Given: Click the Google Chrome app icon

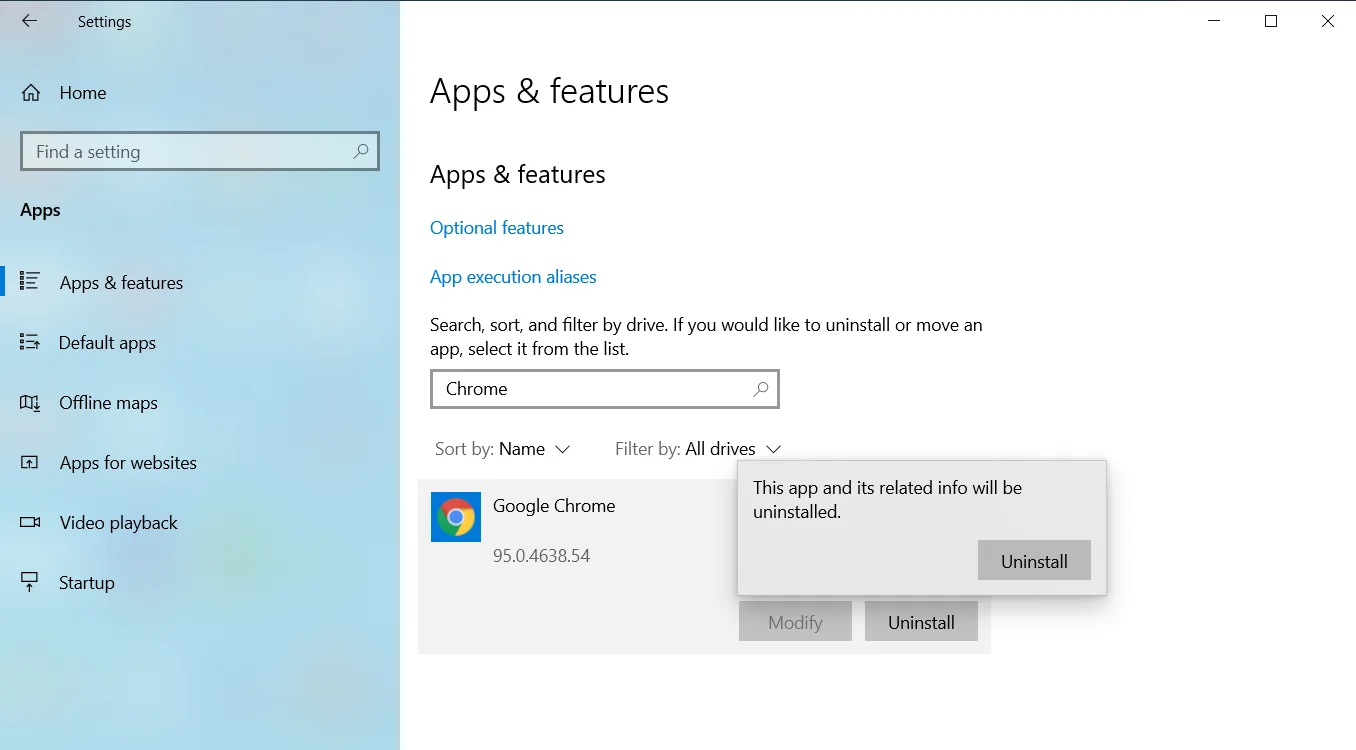Looking at the screenshot, I should (x=456, y=517).
